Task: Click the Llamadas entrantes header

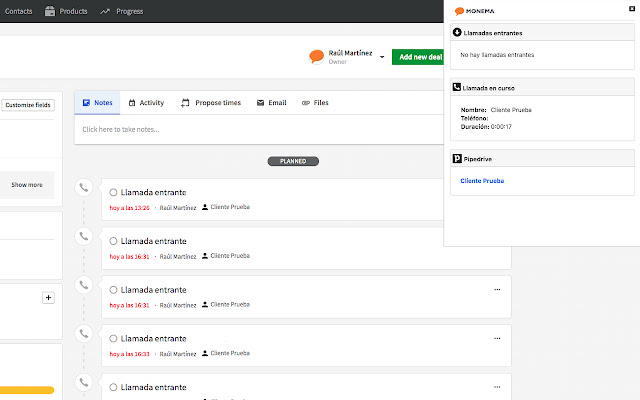Action: (542, 32)
